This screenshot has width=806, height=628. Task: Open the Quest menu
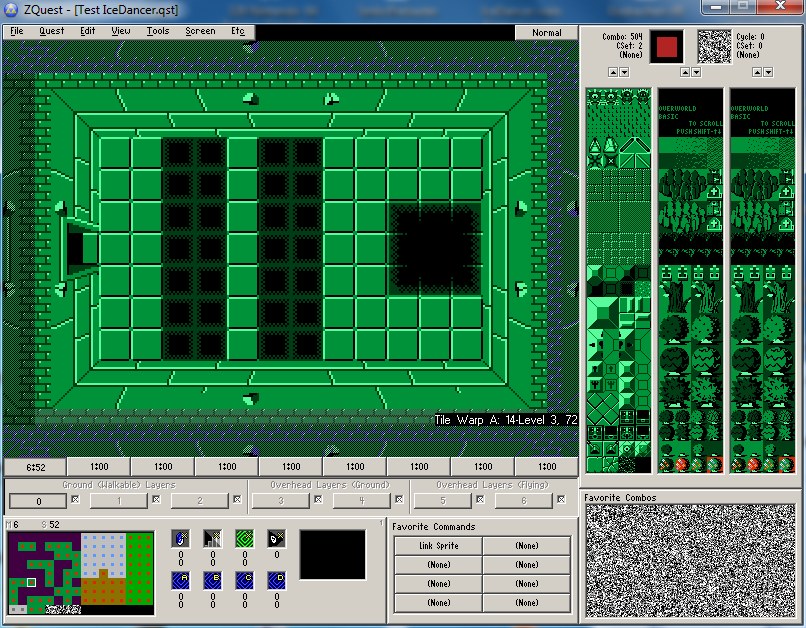point(51,31)
